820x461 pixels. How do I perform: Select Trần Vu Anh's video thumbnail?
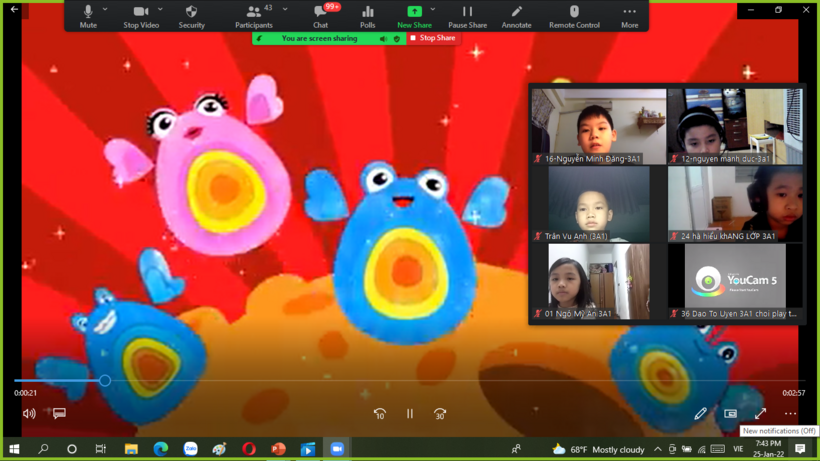tap(598, 204)
